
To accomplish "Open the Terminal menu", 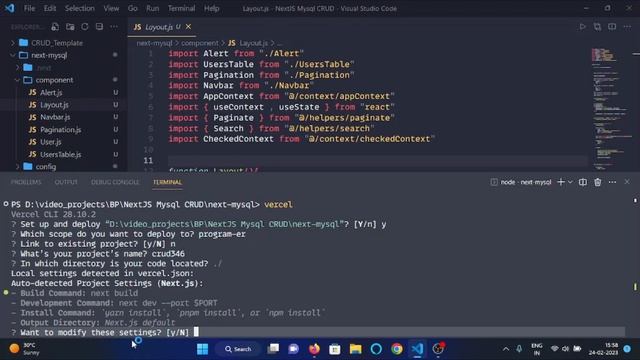I will point(181,8).
